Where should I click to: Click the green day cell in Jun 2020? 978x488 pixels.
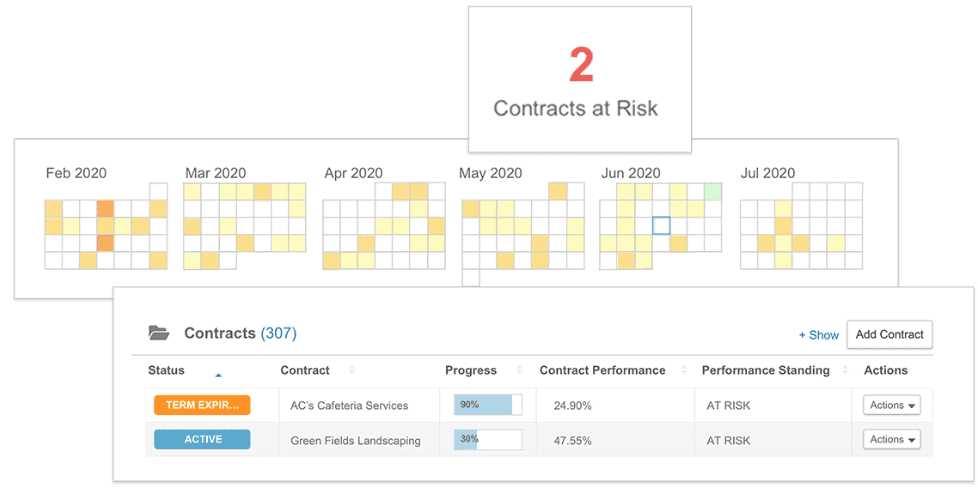713,191
